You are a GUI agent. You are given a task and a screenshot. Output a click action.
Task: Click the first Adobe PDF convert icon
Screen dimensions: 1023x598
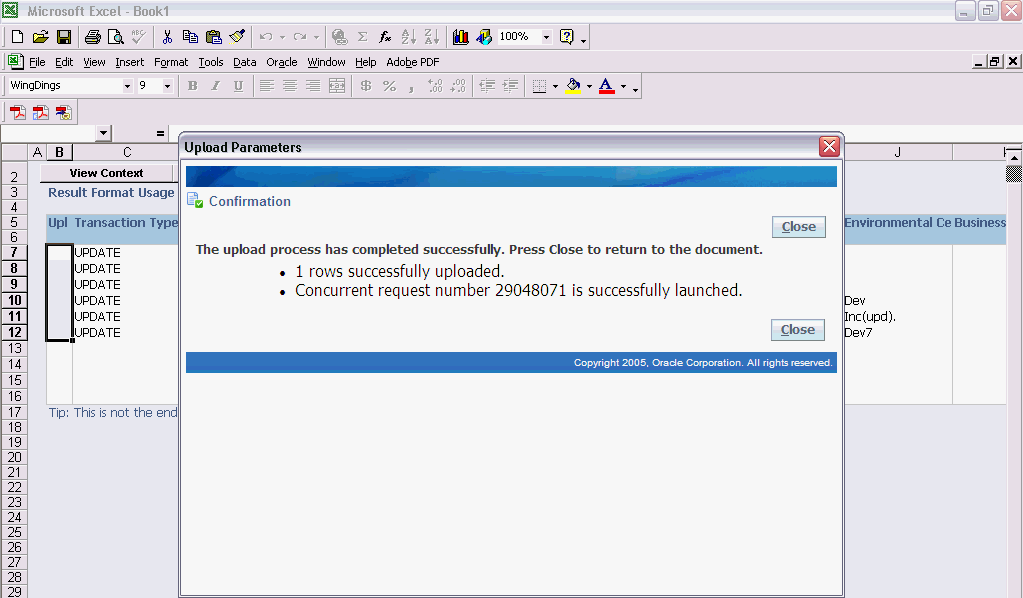tap(18, 113)
